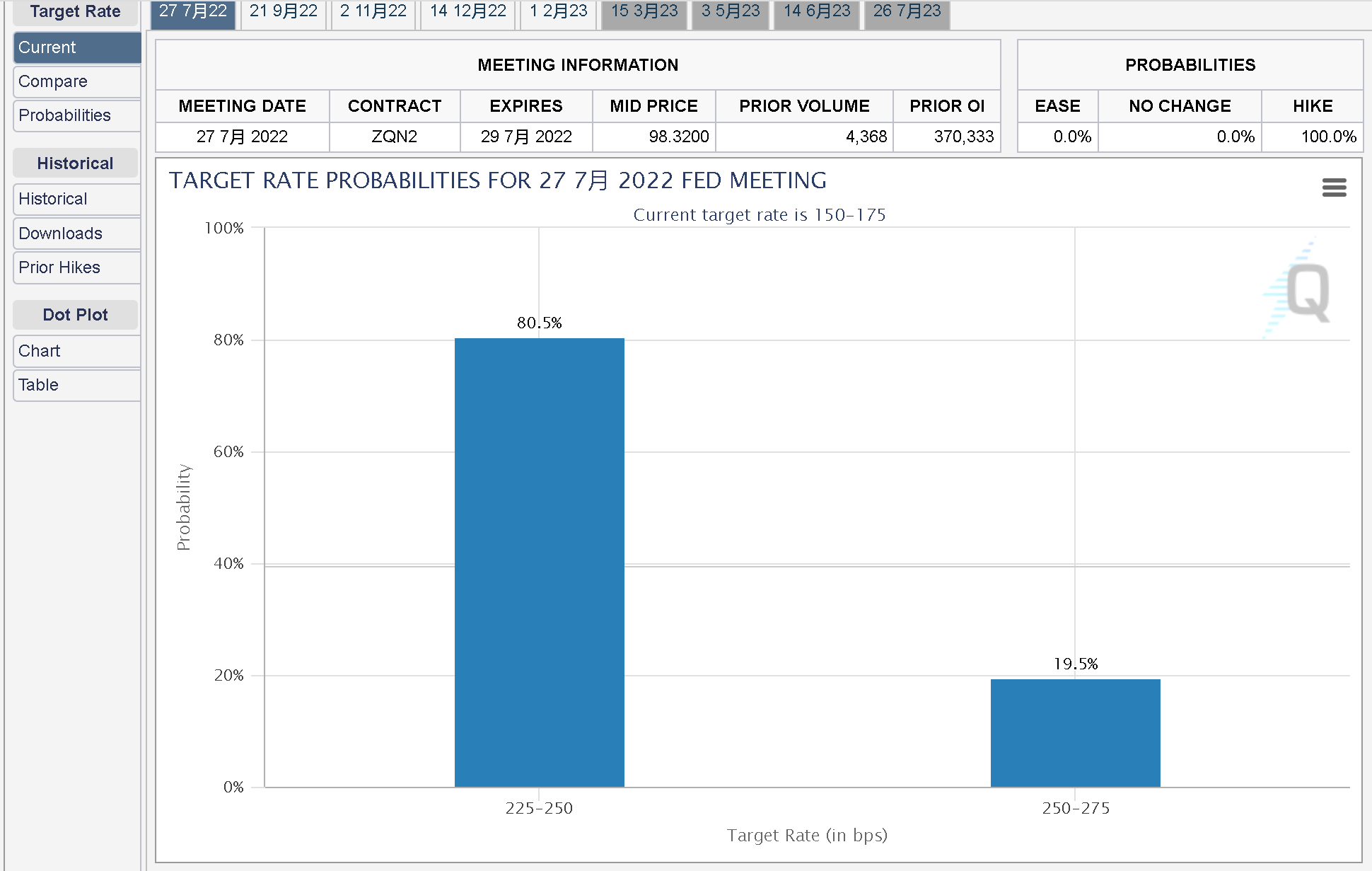Choose the 15 3月23 meeting tab
1372x871 pixels.
pyautogui.click(x=644, y=13)
